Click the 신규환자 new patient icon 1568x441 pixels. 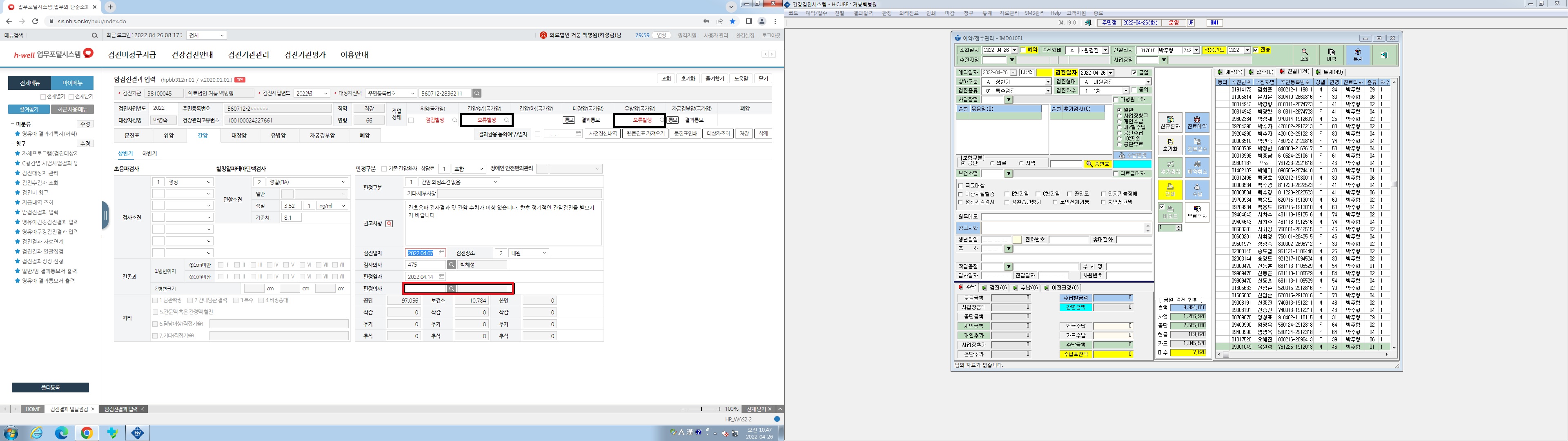(1170, 122)
